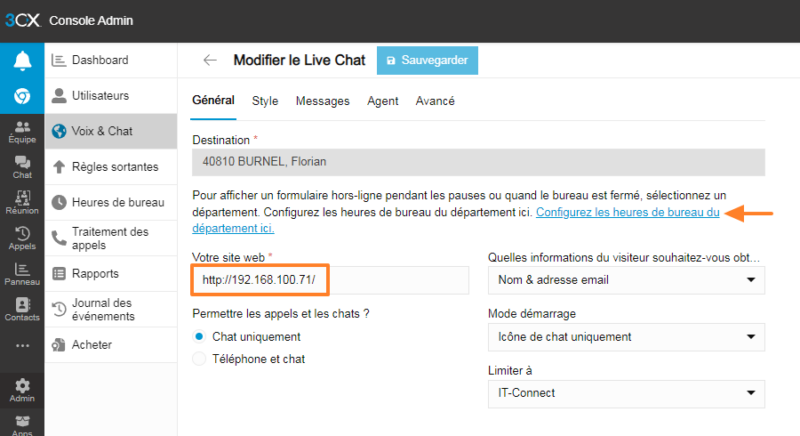Open the Appels call history icon
The width and height of the screenshot is (800, 436).
22,238
